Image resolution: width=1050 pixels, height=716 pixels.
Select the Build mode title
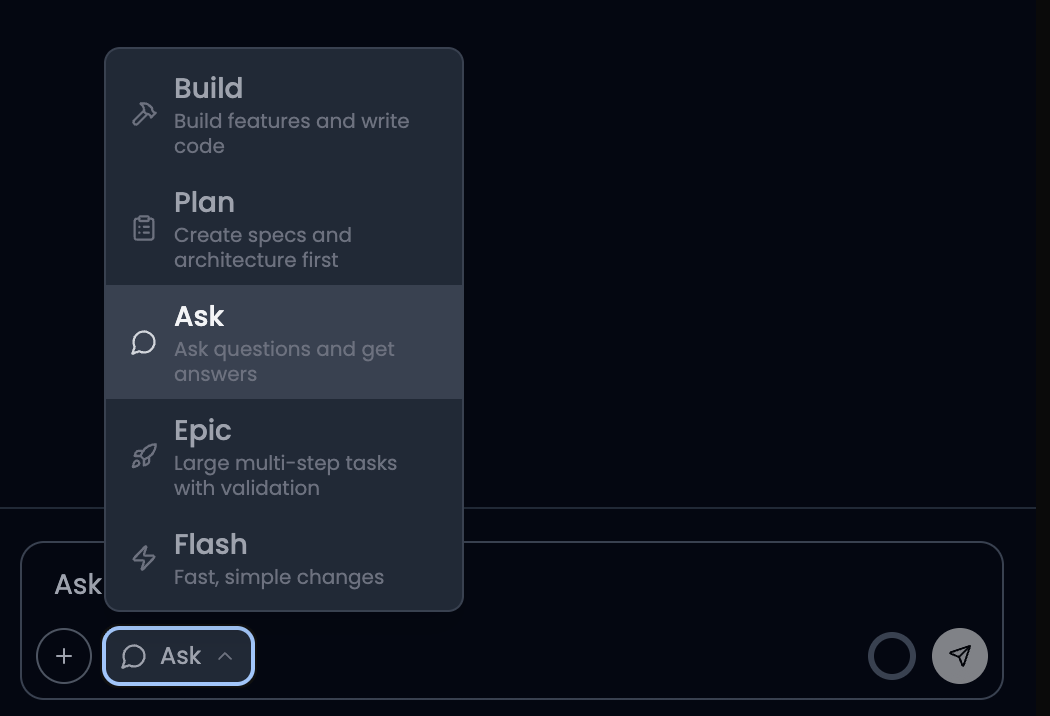coord(208,88)
